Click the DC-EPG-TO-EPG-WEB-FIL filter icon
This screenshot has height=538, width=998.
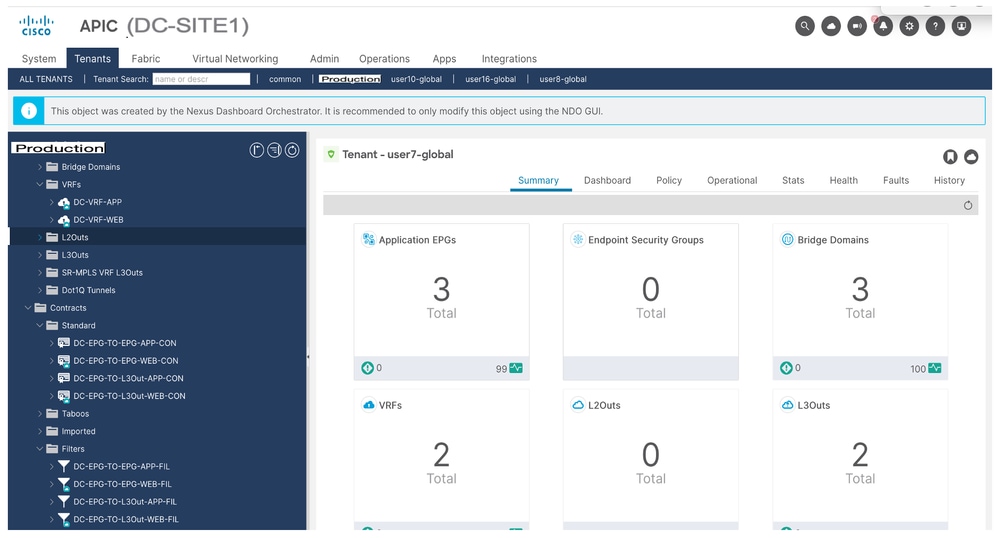point(64,484)
